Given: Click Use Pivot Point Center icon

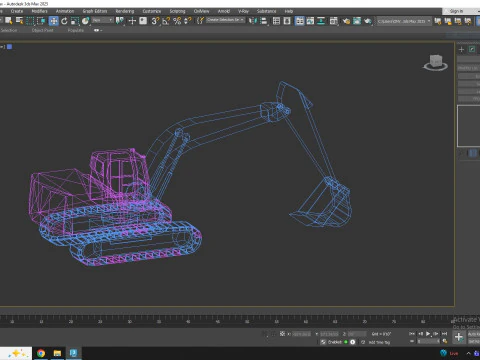Looking at the screenshot, I should pos(120,21).
